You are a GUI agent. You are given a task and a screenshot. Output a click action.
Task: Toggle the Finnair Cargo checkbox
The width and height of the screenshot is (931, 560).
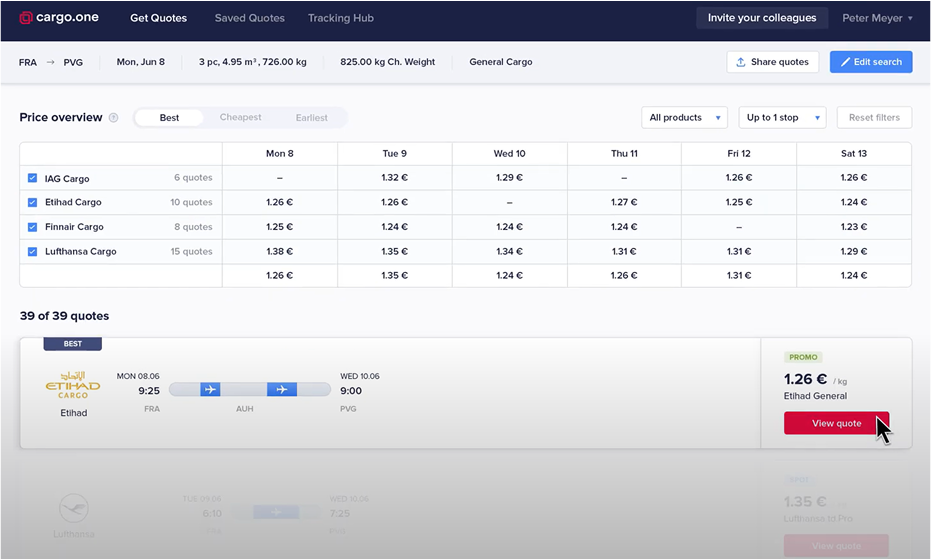pyautogui.click(x=33, y=227)
